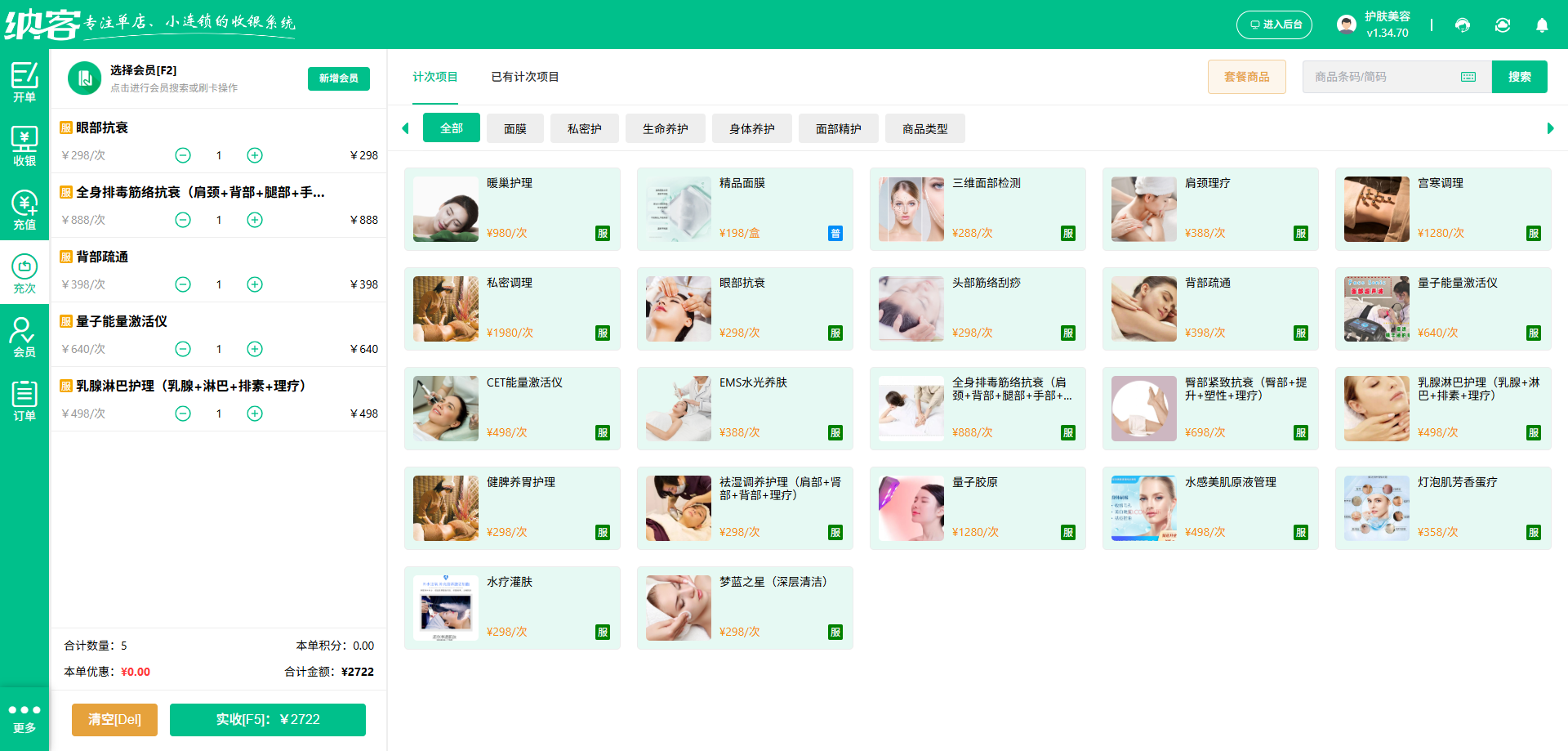
Task: Open the customer service headset icon
Action: 1463,25
